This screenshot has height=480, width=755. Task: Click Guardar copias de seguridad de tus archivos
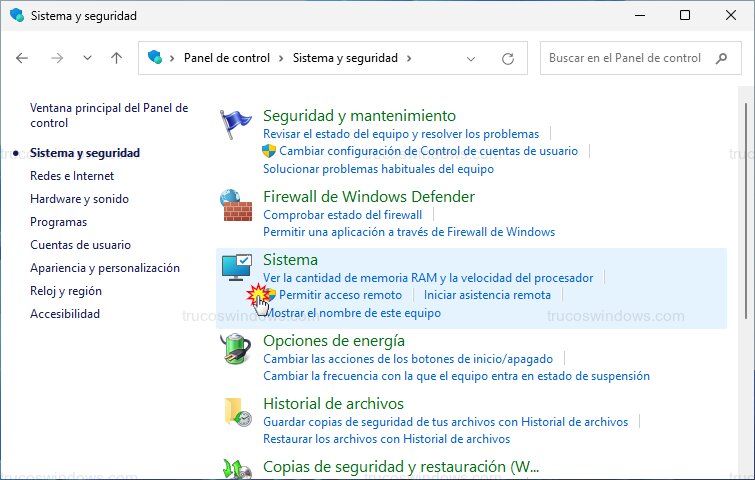point(445,422)
